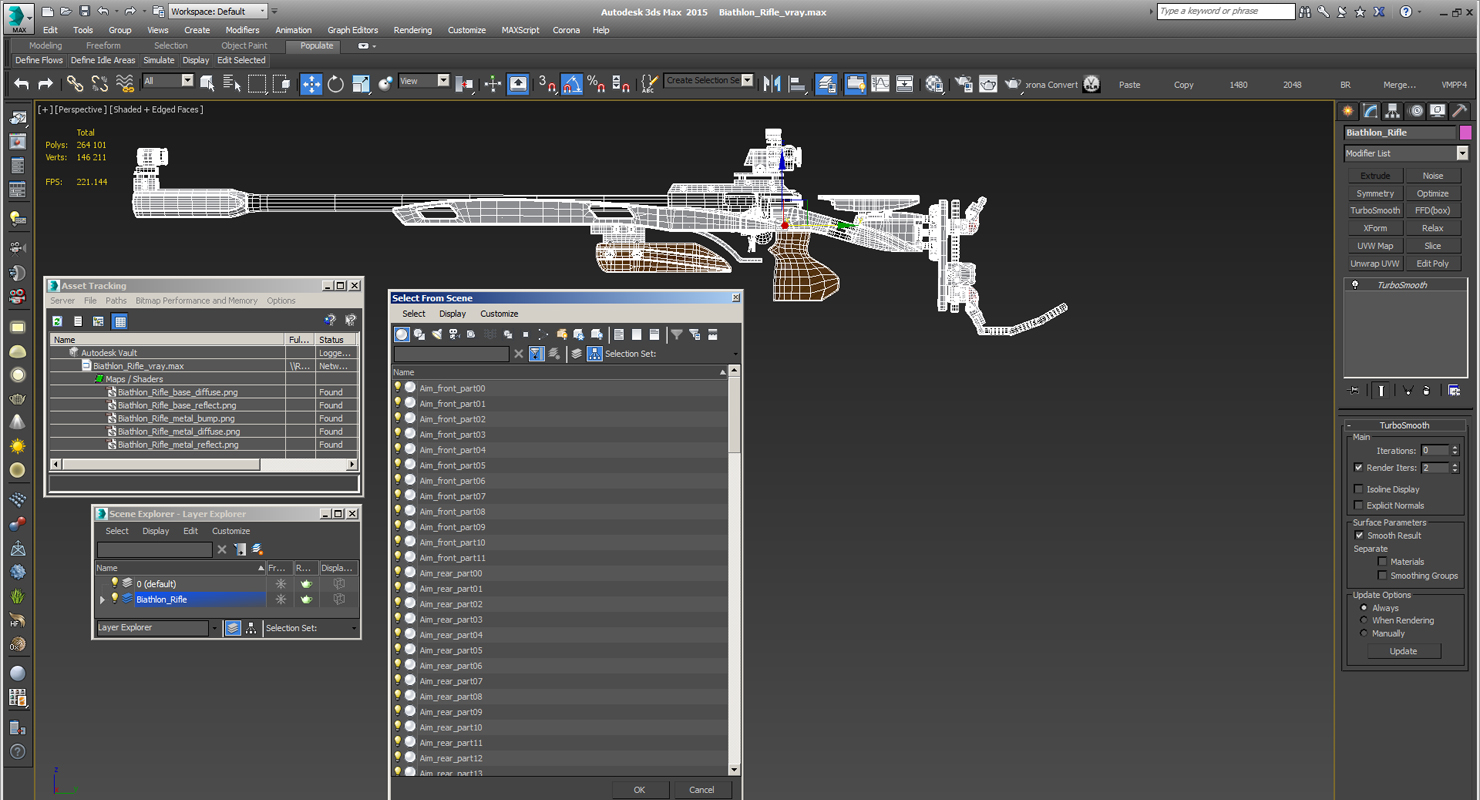Expand the Biathlon_Rifle layer tree arrow
The height and width of the screenshot is (800, 1480).
102,599
